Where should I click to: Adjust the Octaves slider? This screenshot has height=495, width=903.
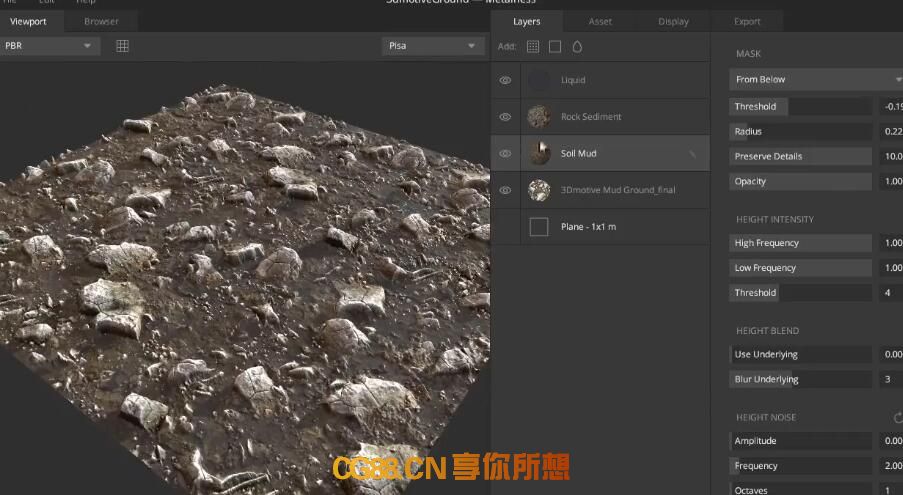pos(800,489)
